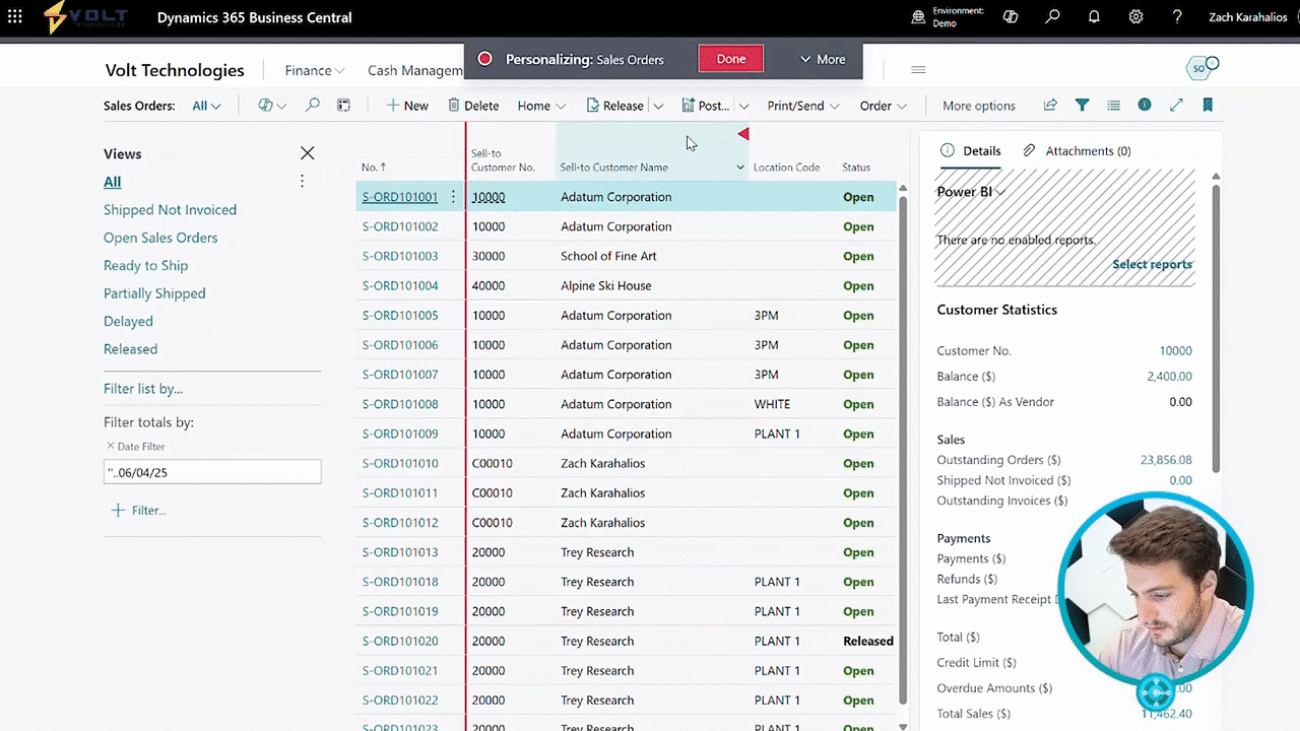The height and width of the screenshot is (731, 1300).
Task: Open the Finance menu dropdown
Action: click(x=314, y=70)
